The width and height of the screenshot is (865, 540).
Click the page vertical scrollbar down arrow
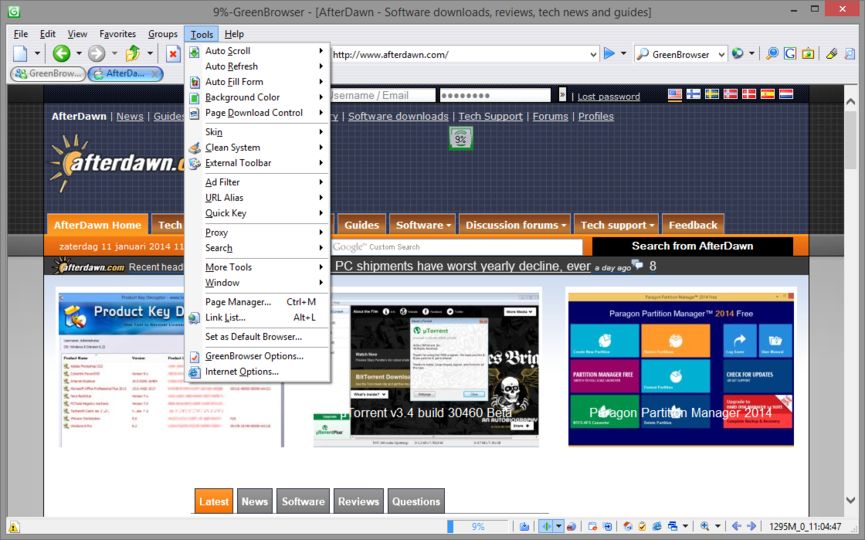pyautogui.click(x=850, y=500)
